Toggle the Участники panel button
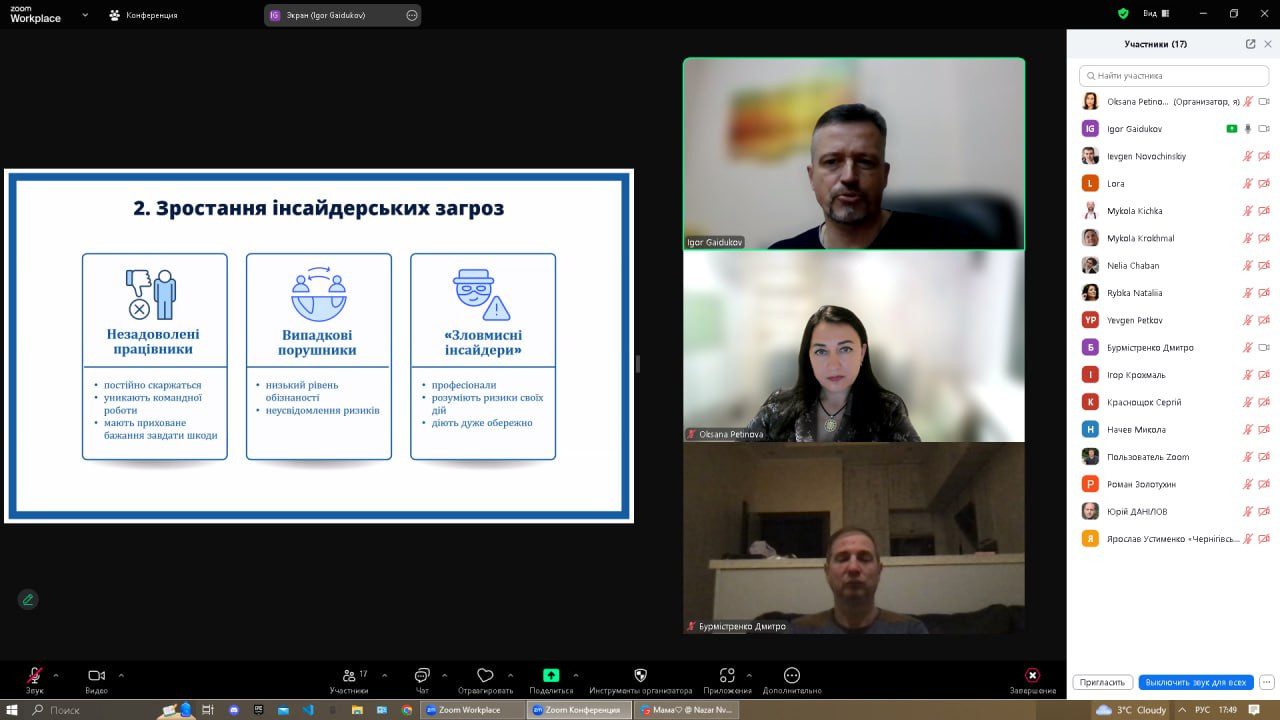The image size is (1280, 720). [349, 680]
